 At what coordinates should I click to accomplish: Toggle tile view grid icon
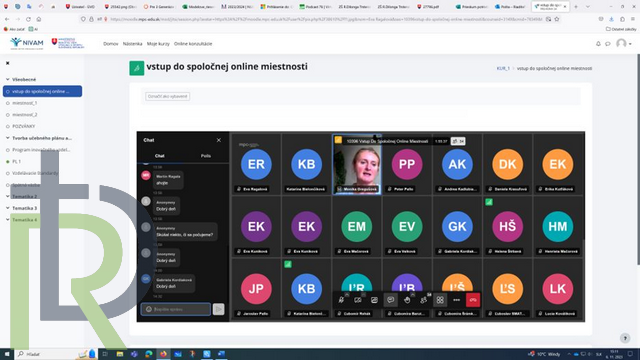pos(440,300)
